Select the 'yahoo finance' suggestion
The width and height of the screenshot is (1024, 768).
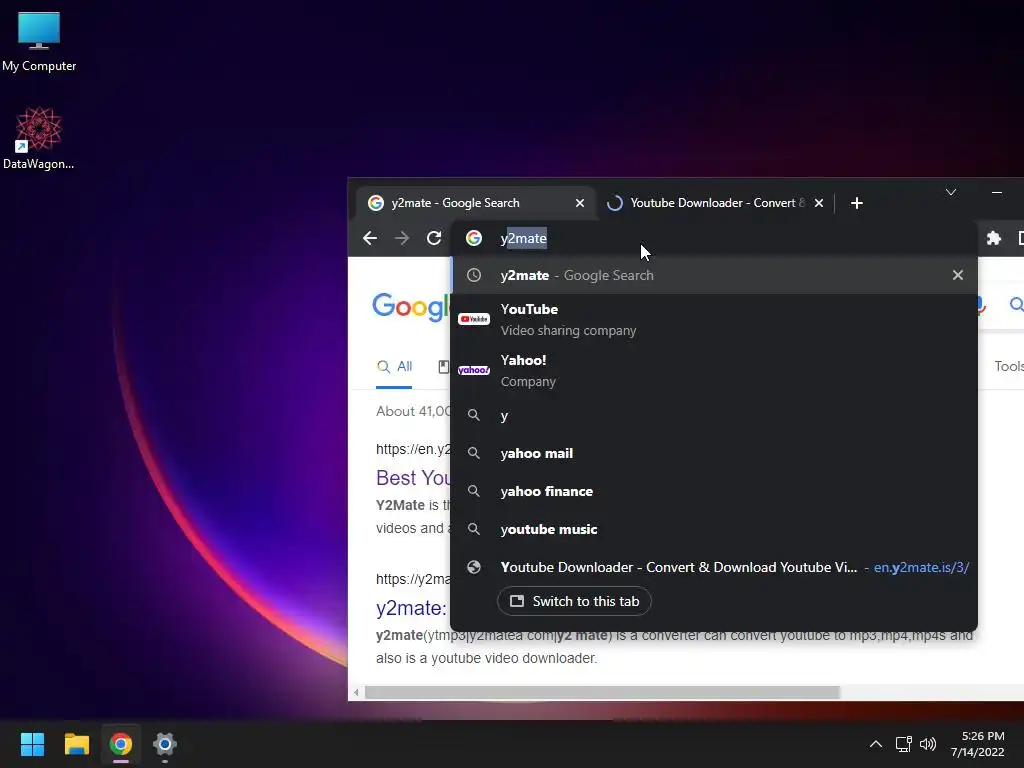714,491
